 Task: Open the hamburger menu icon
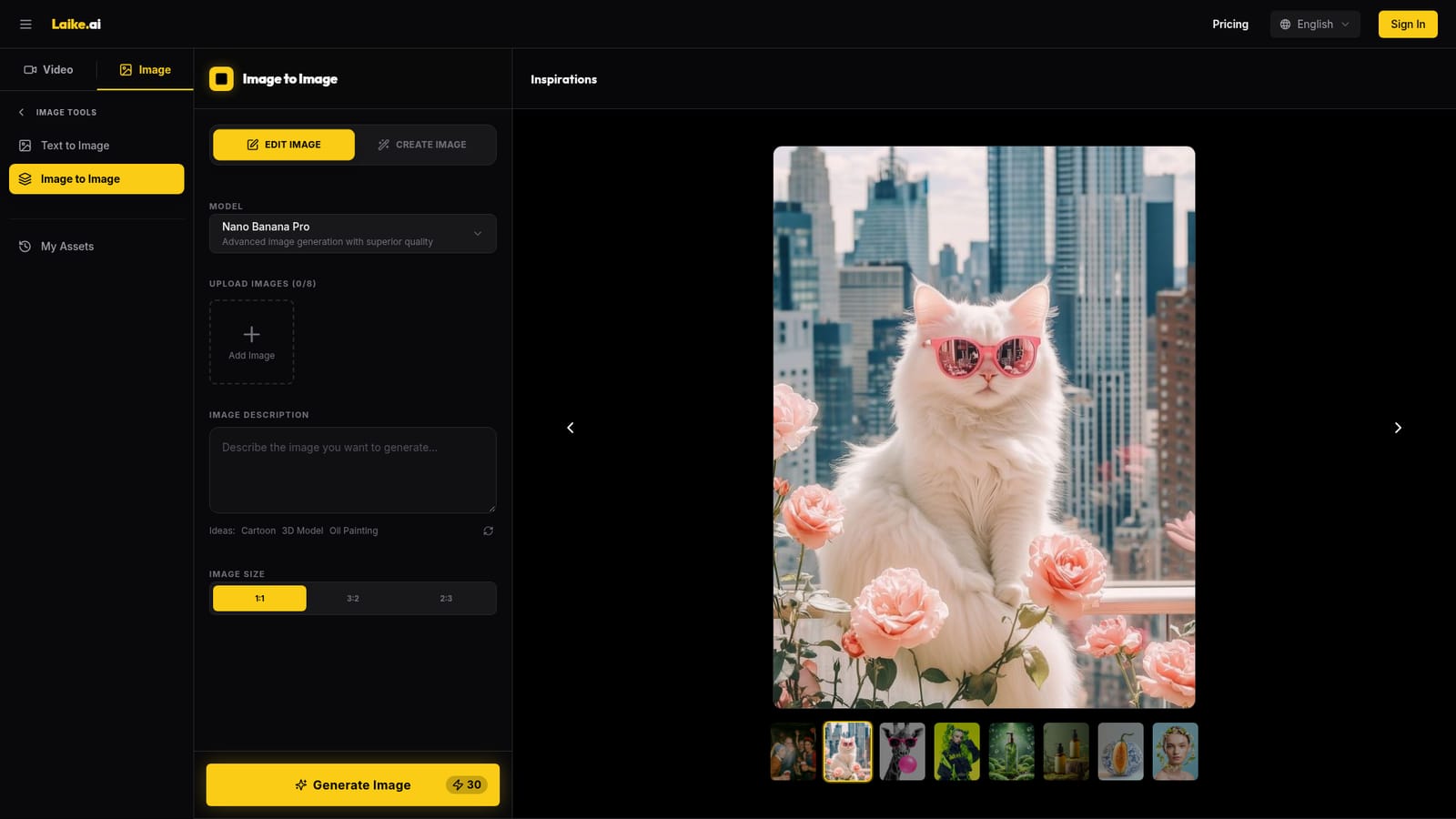tap(25, 25)
